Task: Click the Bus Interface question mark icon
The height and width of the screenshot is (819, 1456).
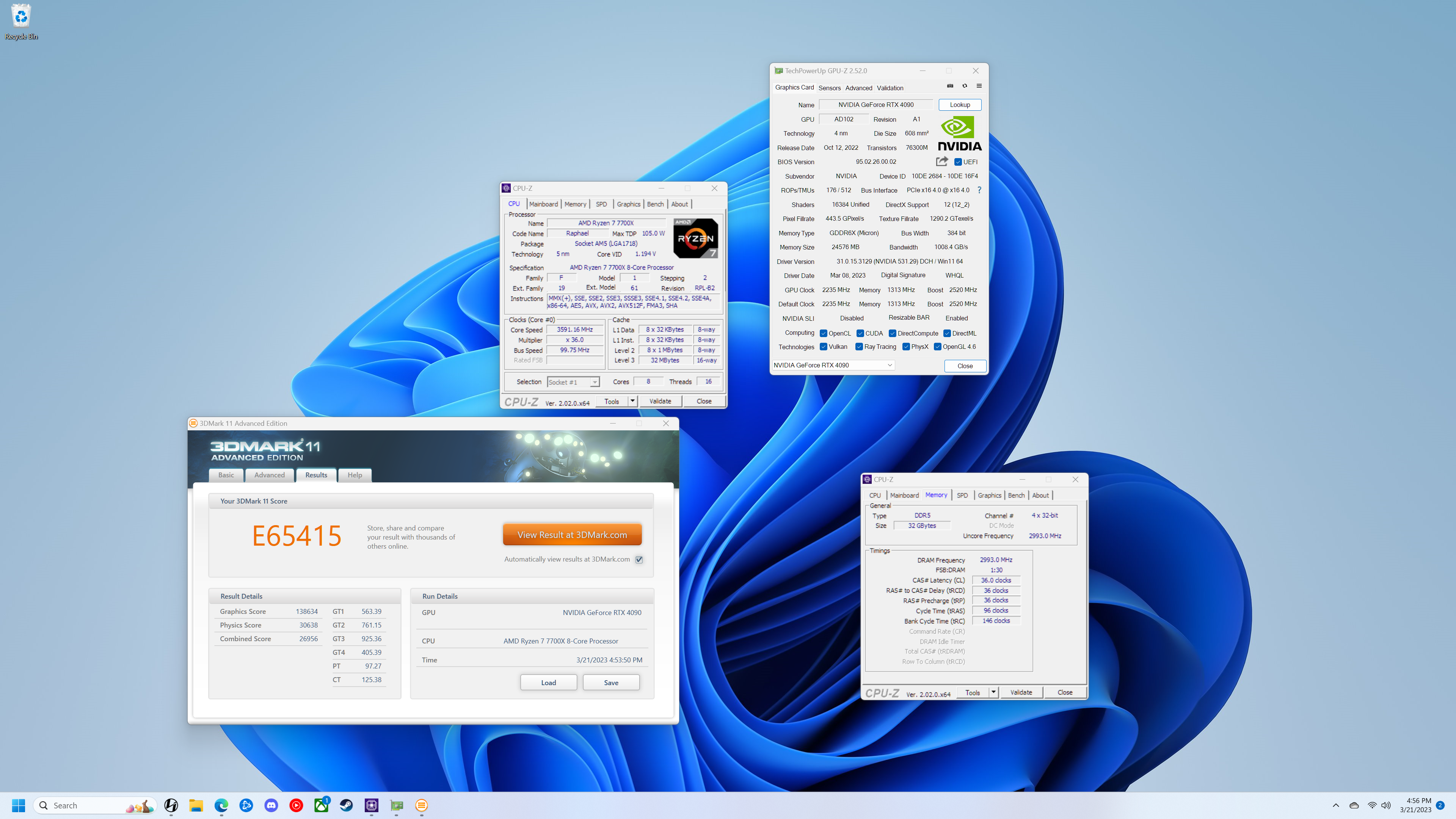Action: point(979,190)
